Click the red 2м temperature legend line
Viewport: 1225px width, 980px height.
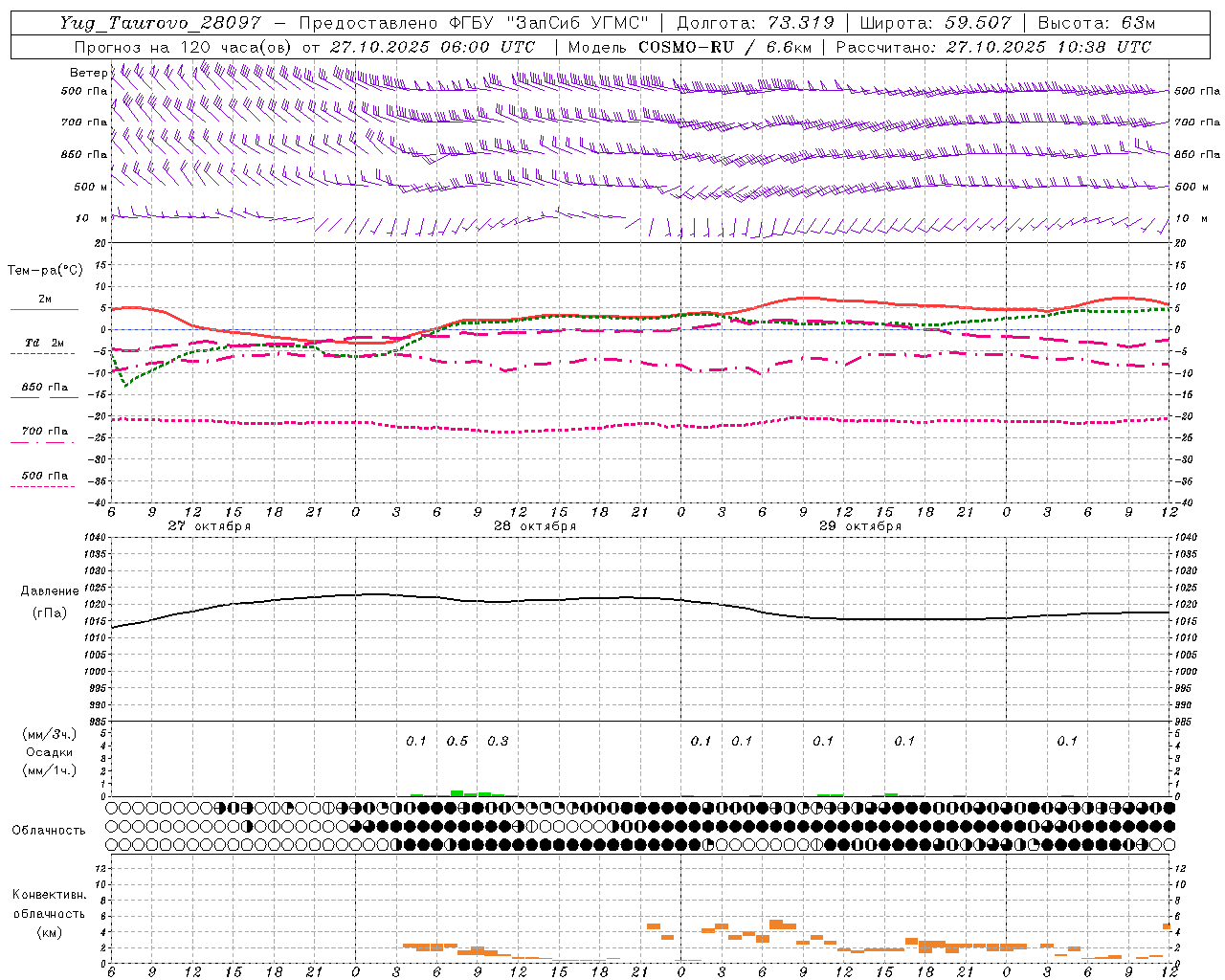click(44, 309)
